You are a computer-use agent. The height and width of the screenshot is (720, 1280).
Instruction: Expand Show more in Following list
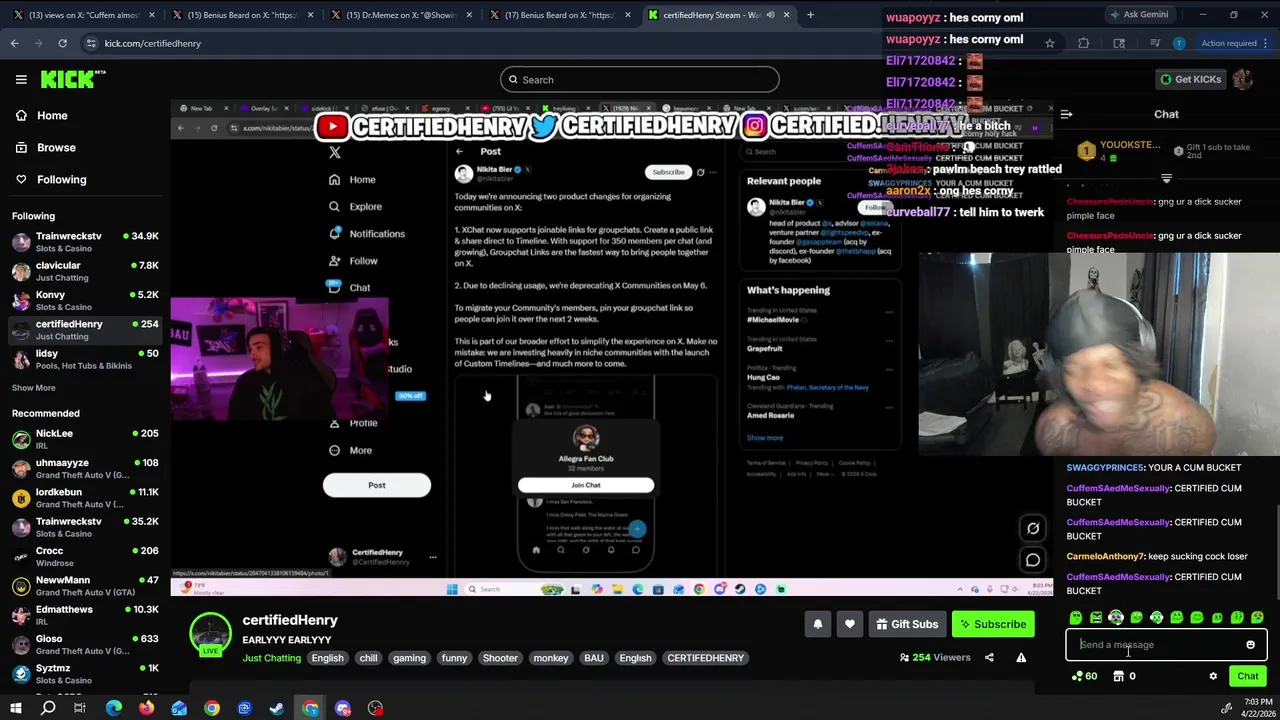34,388
